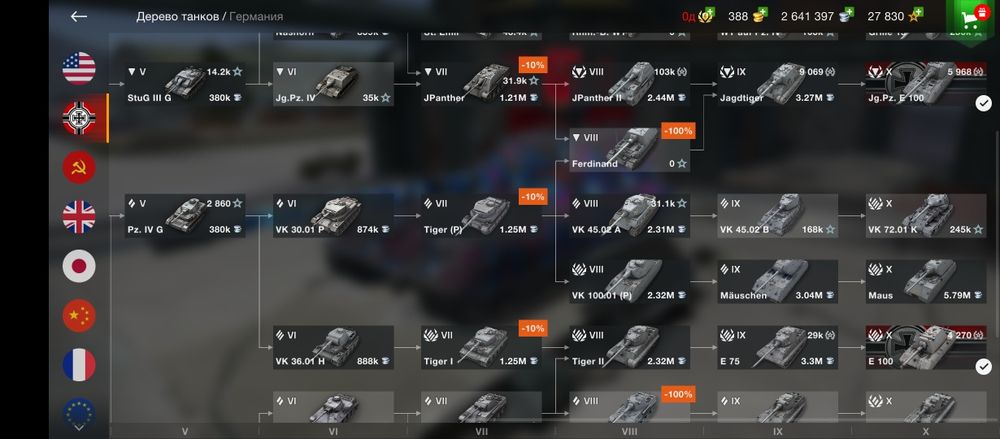Select the Ferdinand tank with -100% discount
This screenshot has height=439, width=1000.
click(x=629, y=150)
